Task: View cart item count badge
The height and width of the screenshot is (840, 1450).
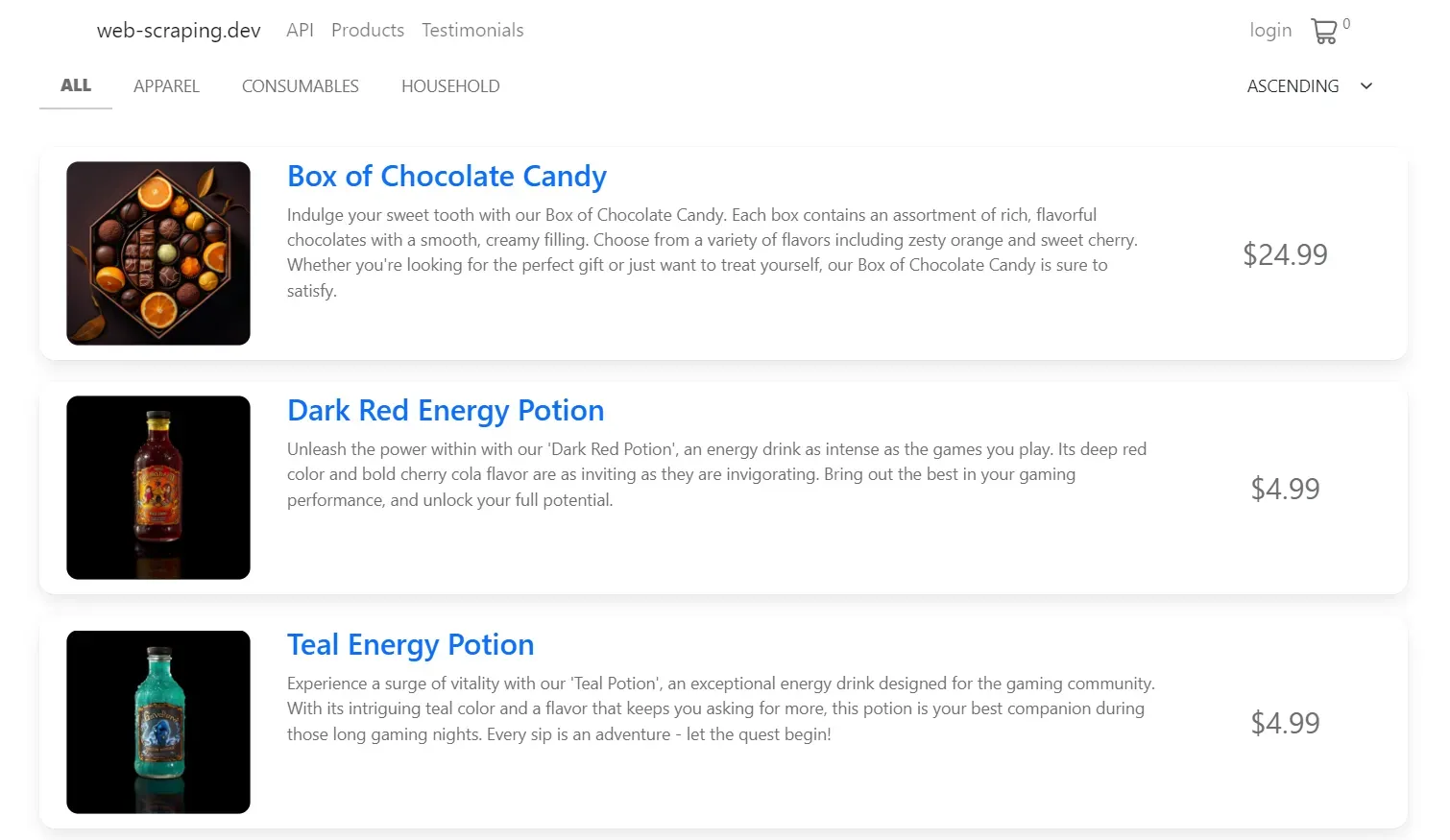Action: (x=1347, y=23)
